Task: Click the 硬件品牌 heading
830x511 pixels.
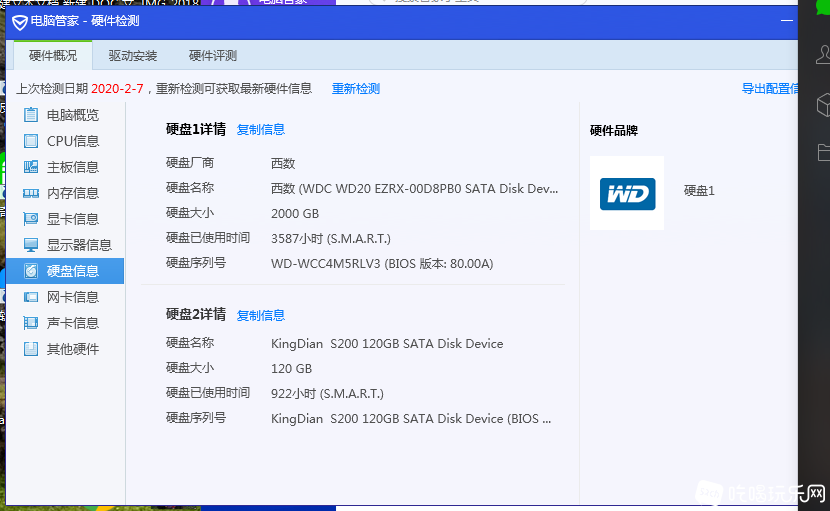Action: pyautogui.click(x=614, y=130)
